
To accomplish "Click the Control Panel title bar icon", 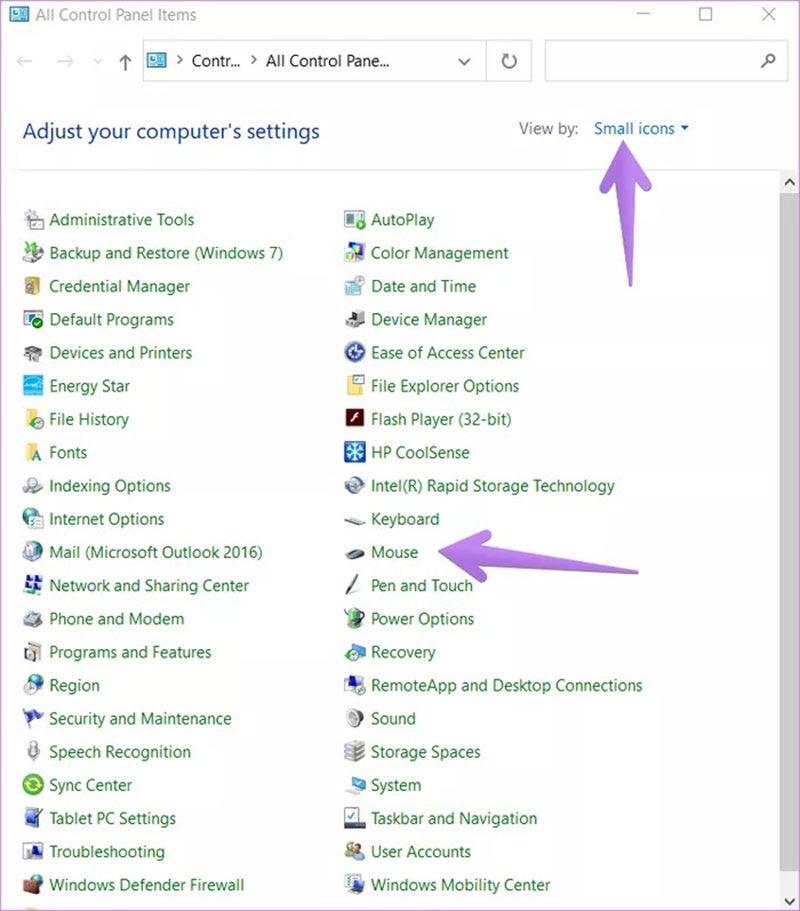I will tap(19, 14).
